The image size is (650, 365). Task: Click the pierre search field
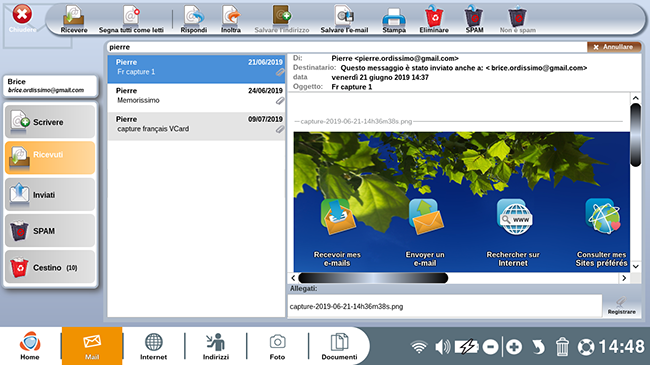[347, 47]
